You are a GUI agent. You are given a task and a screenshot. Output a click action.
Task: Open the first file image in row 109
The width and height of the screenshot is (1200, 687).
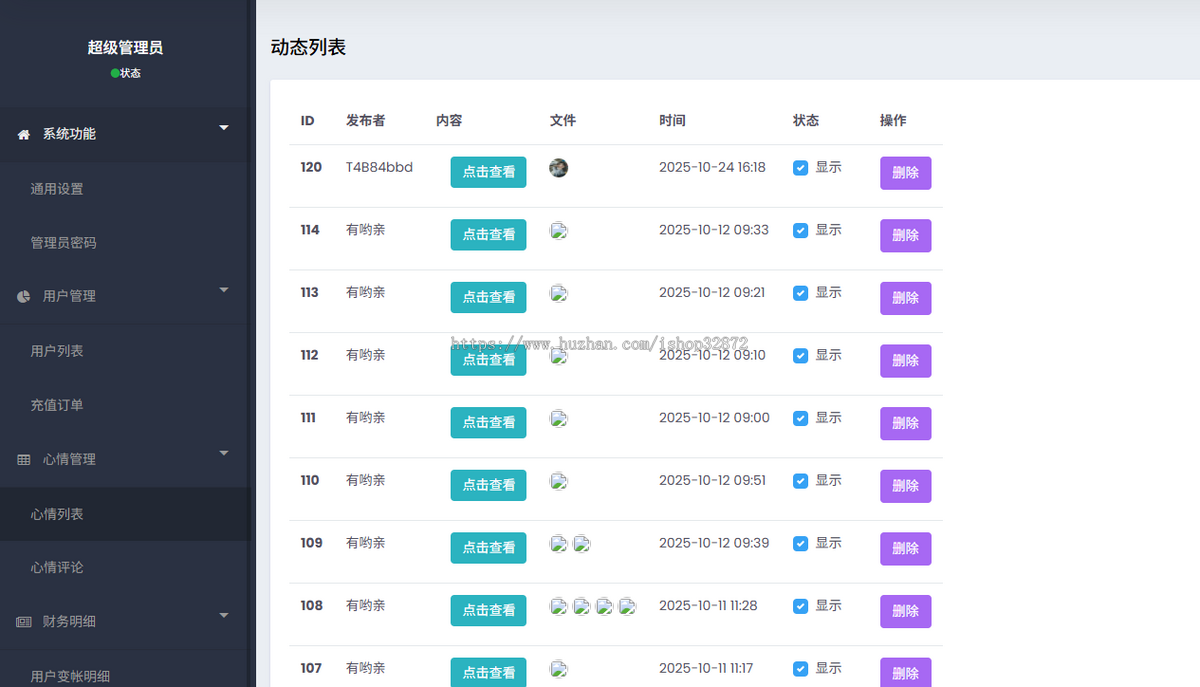pyautogui.click(x=559, y=544)
